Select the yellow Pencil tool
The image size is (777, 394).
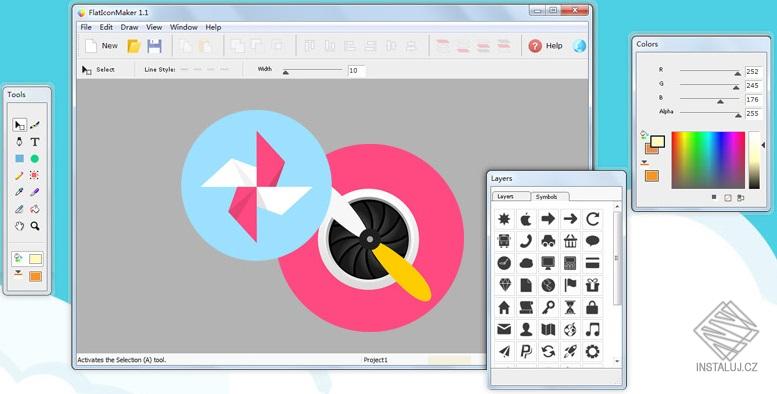click(19, 175)
